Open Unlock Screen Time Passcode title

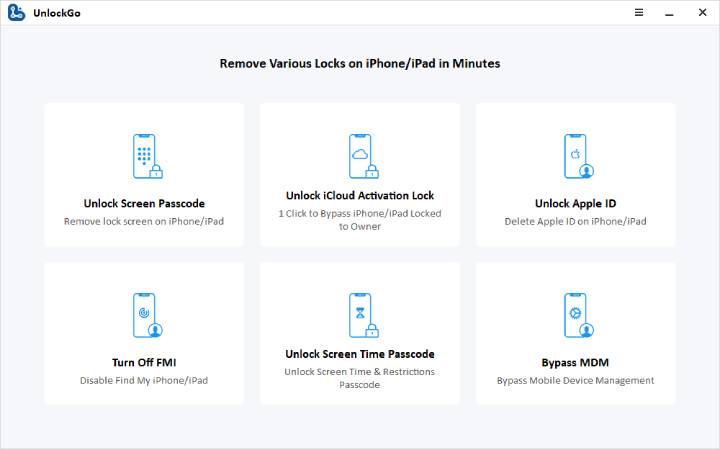coord(360,354)
